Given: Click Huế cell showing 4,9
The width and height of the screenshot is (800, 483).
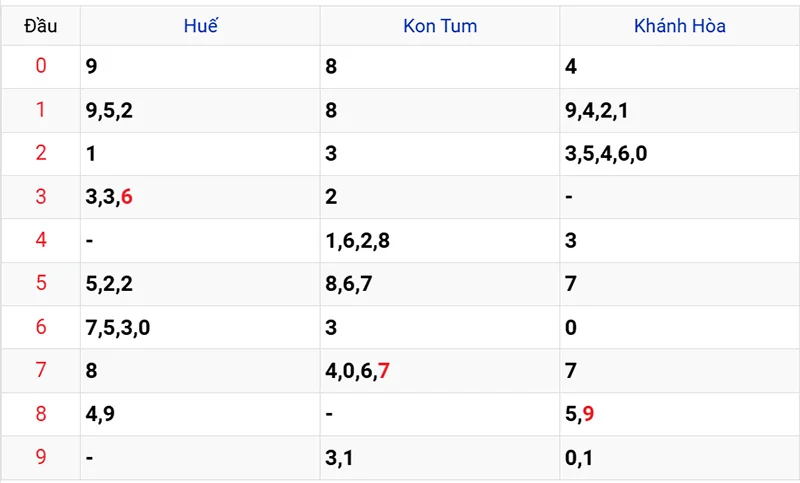Looking at the screenshot, I should point(100,414).
